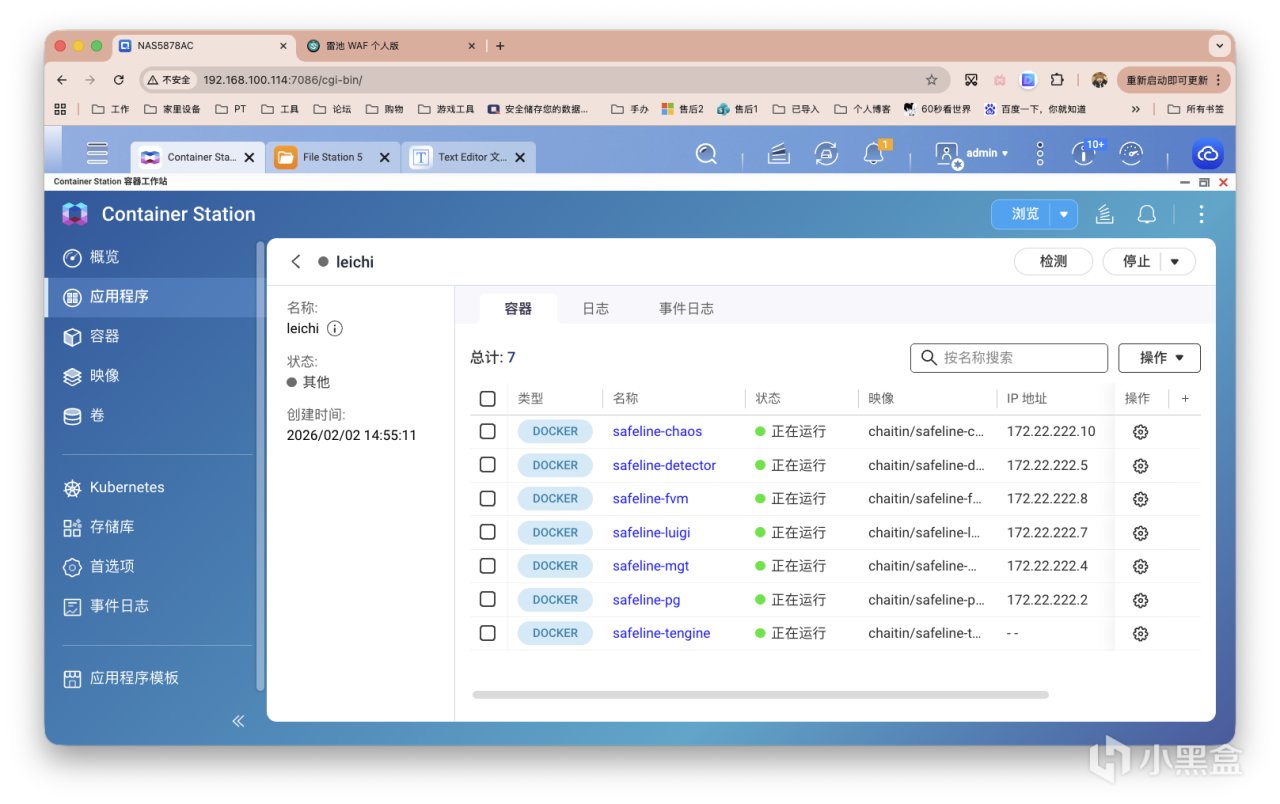The width and height of the screenshot is (1280, 804).
Task: Click the 浏览 button
Action: pyautogui.click(x=1023, y=214)
